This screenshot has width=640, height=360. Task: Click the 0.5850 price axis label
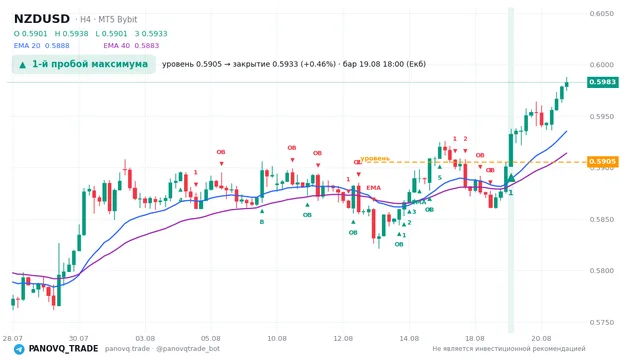[602, 219]
